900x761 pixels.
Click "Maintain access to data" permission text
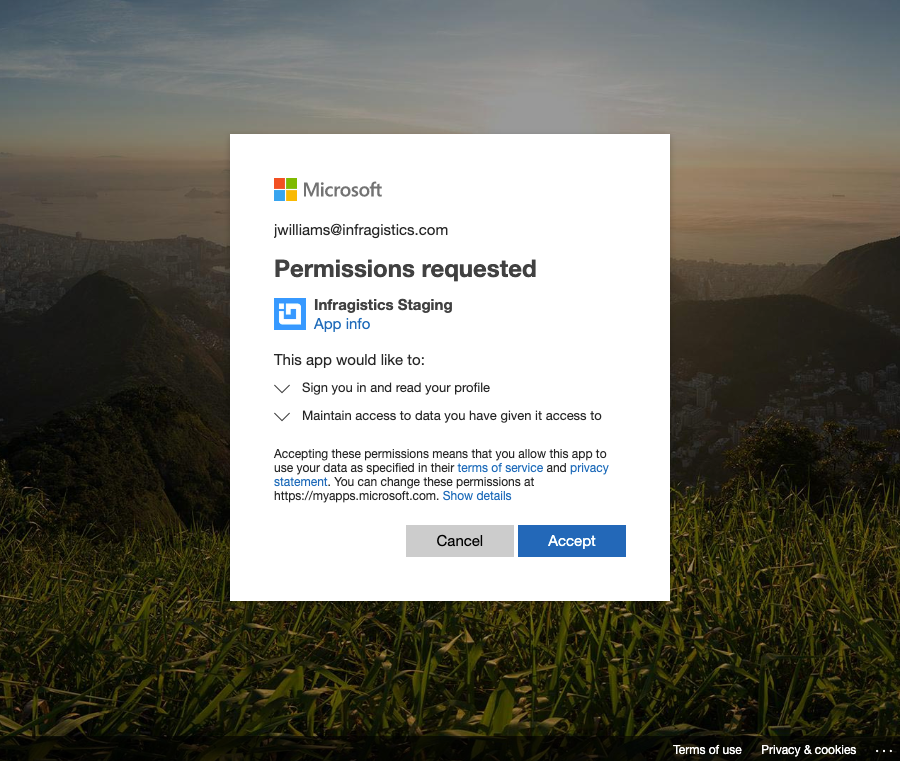pos(451,415)
